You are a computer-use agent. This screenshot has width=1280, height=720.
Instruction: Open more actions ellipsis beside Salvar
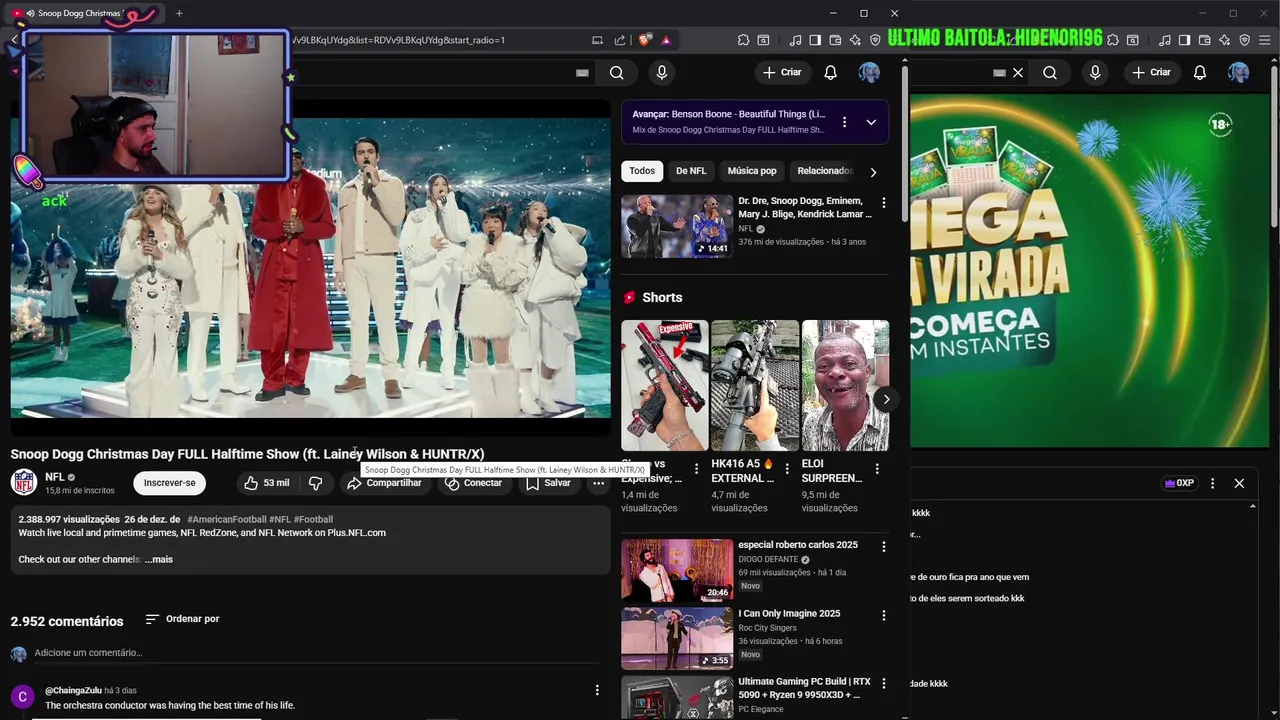click(598, 483)
